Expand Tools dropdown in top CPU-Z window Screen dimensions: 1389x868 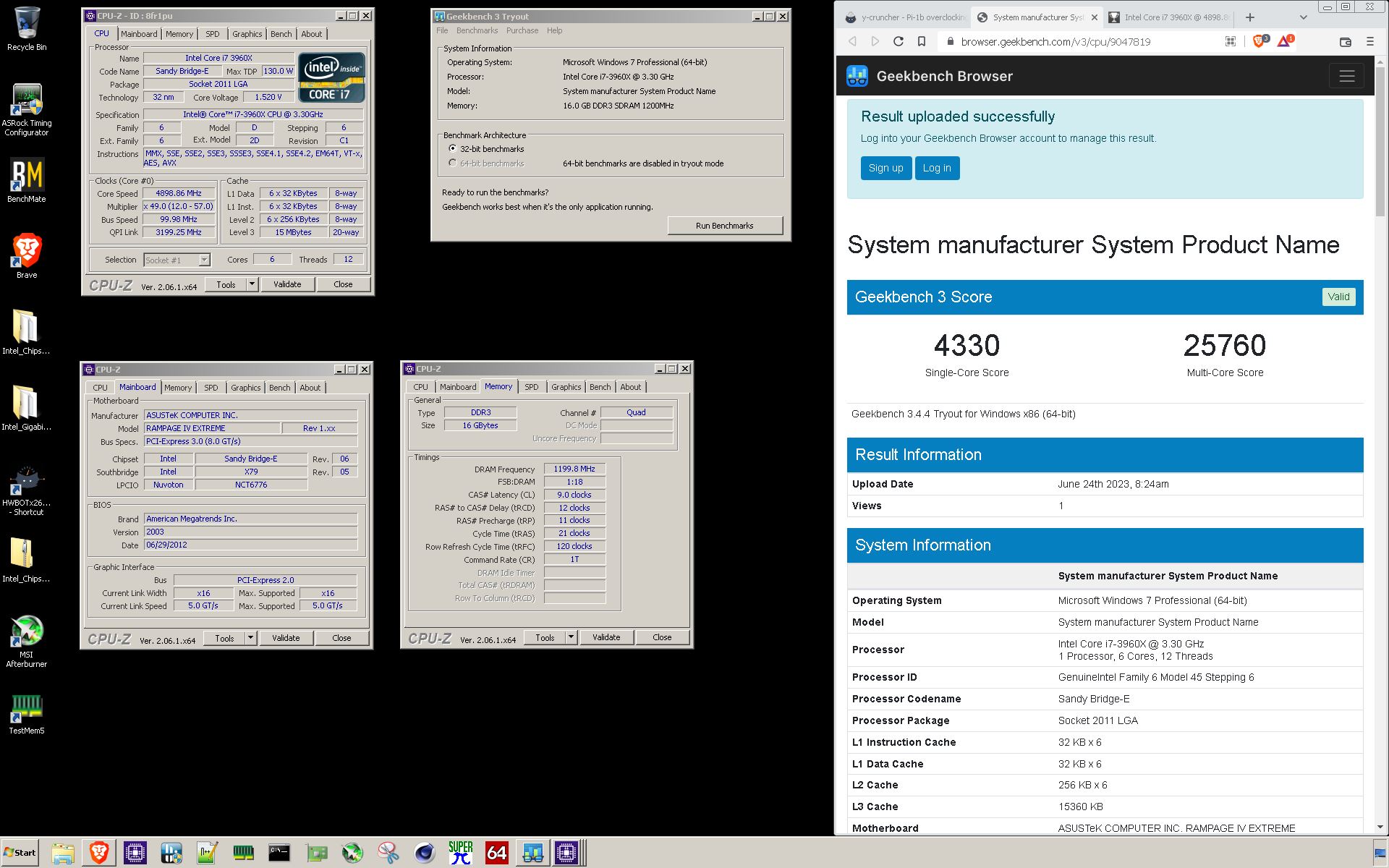pyautogui.click(x=252, y=285)
